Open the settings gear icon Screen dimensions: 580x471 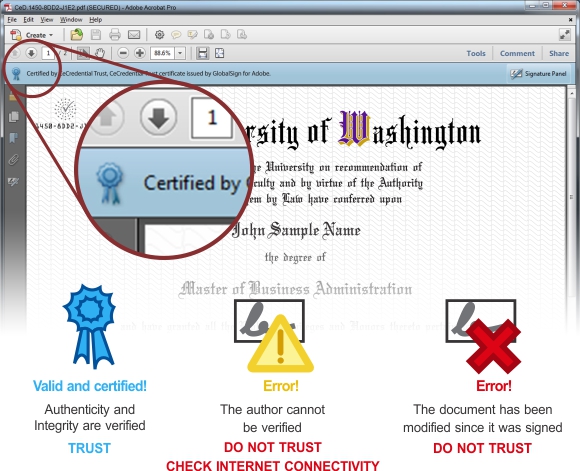tap(159, 35)
